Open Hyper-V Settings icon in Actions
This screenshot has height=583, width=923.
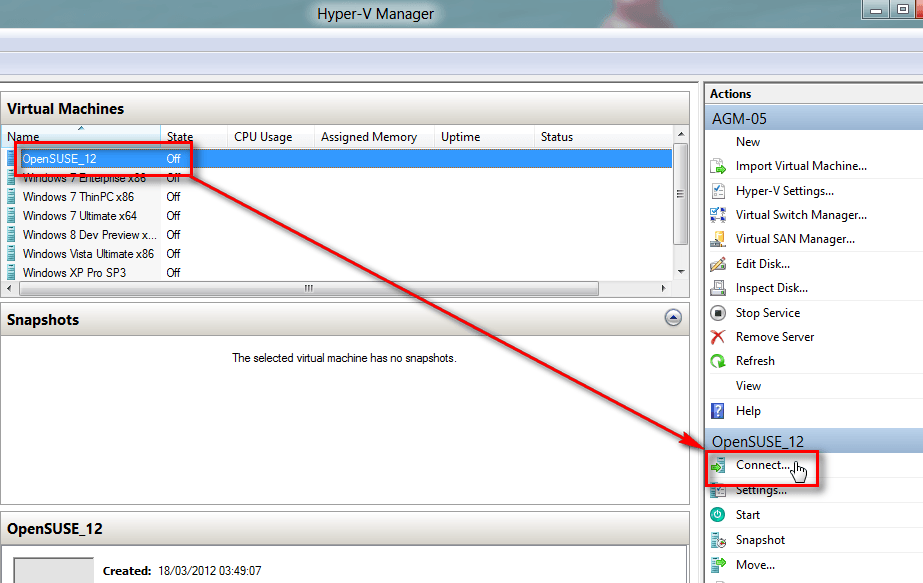click(717, 191)
